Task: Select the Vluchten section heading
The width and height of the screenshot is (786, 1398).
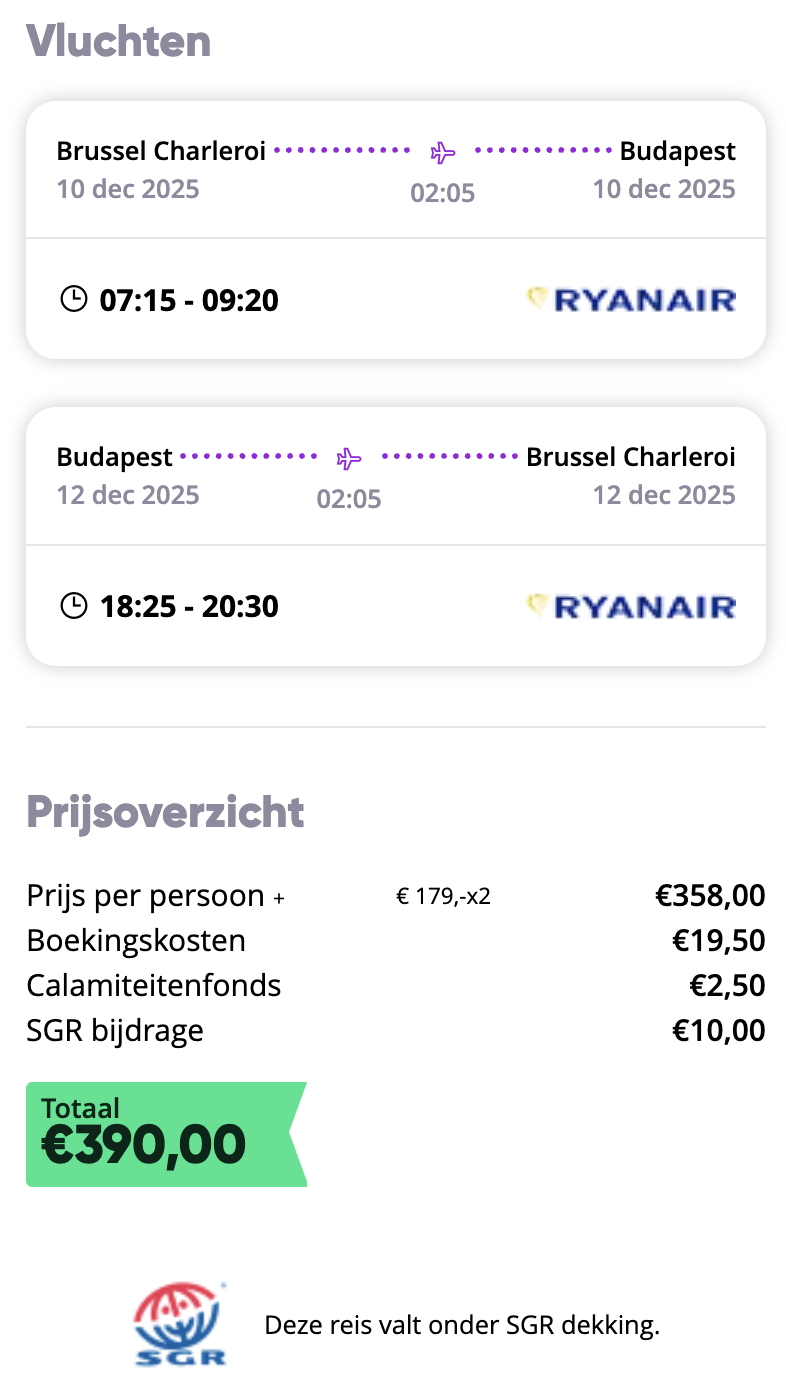Action: click(118, 41)
